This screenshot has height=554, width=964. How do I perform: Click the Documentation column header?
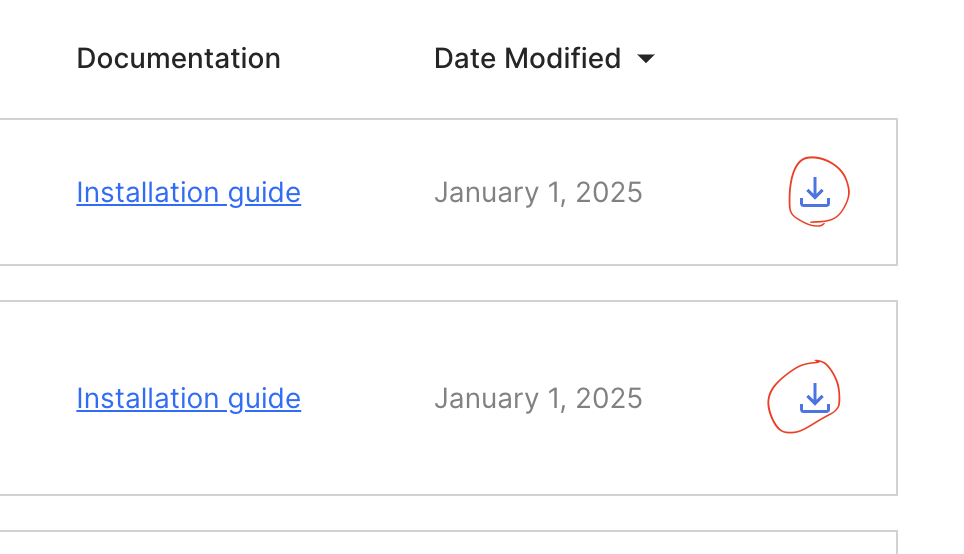[178, 58]
